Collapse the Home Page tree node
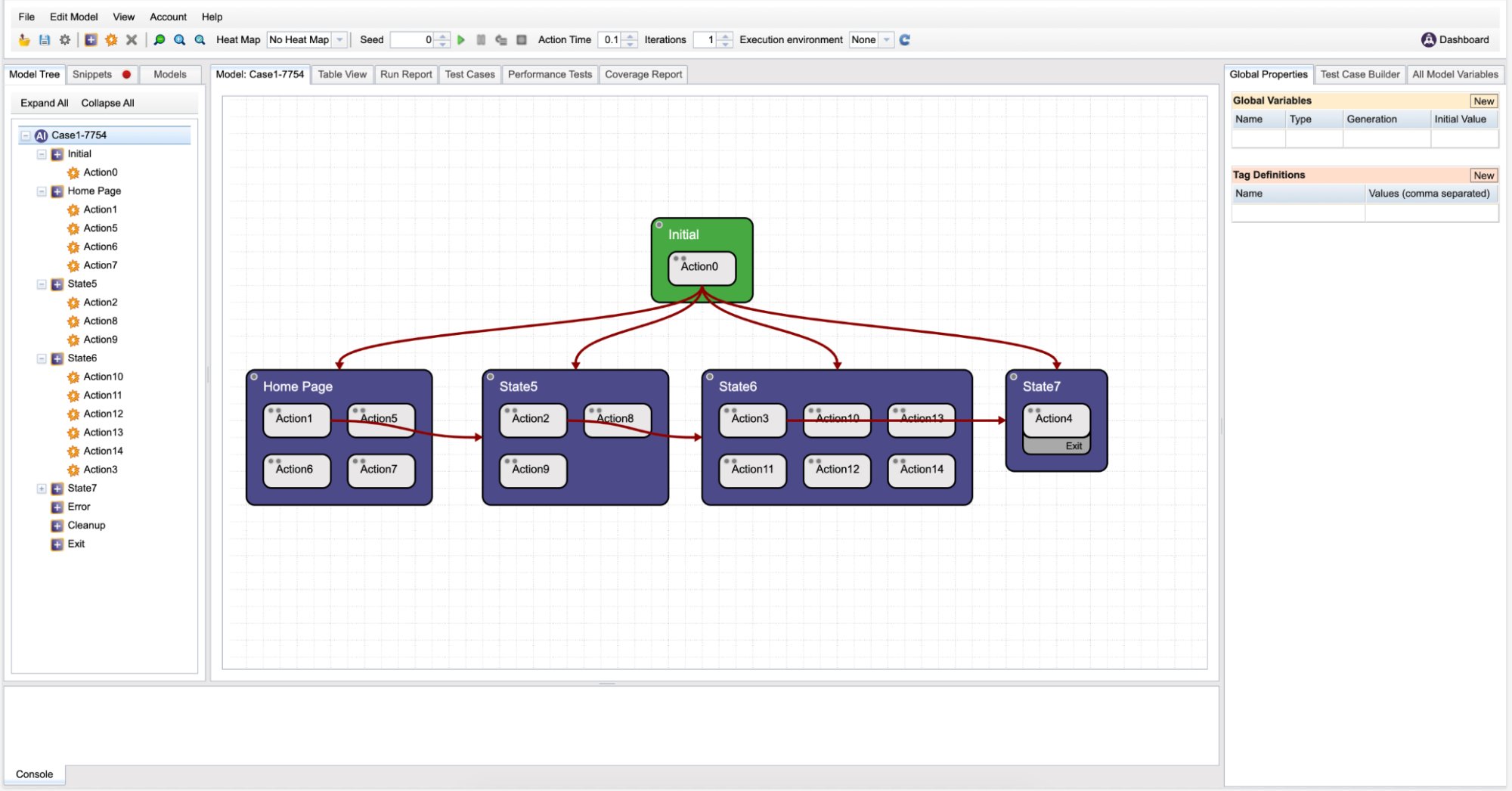 coord(42,191)
